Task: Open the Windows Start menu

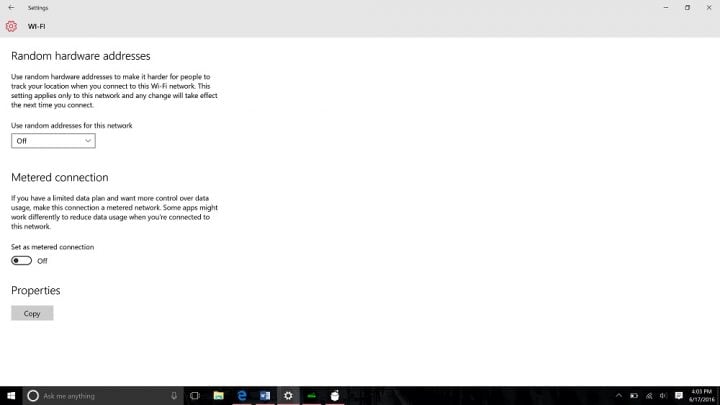Action: point(11,396)
